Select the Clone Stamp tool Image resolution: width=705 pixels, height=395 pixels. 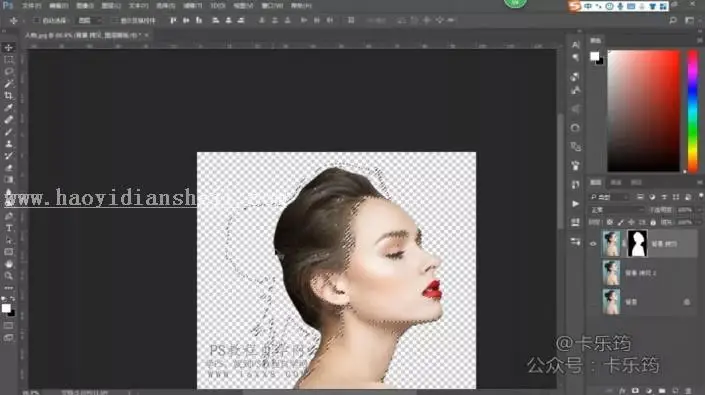coord(9,144)
